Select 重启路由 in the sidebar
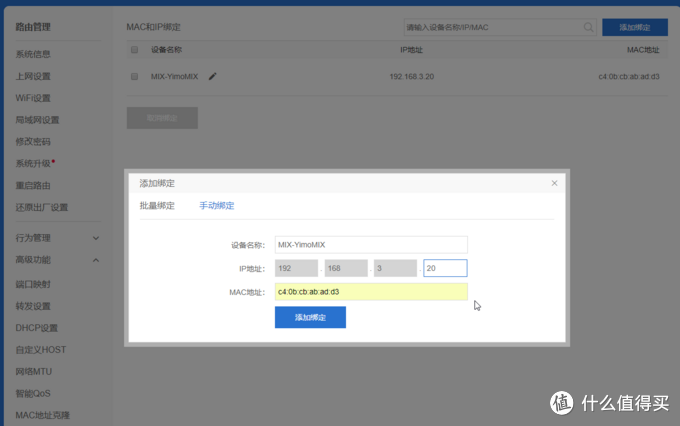 pos(33,186)
